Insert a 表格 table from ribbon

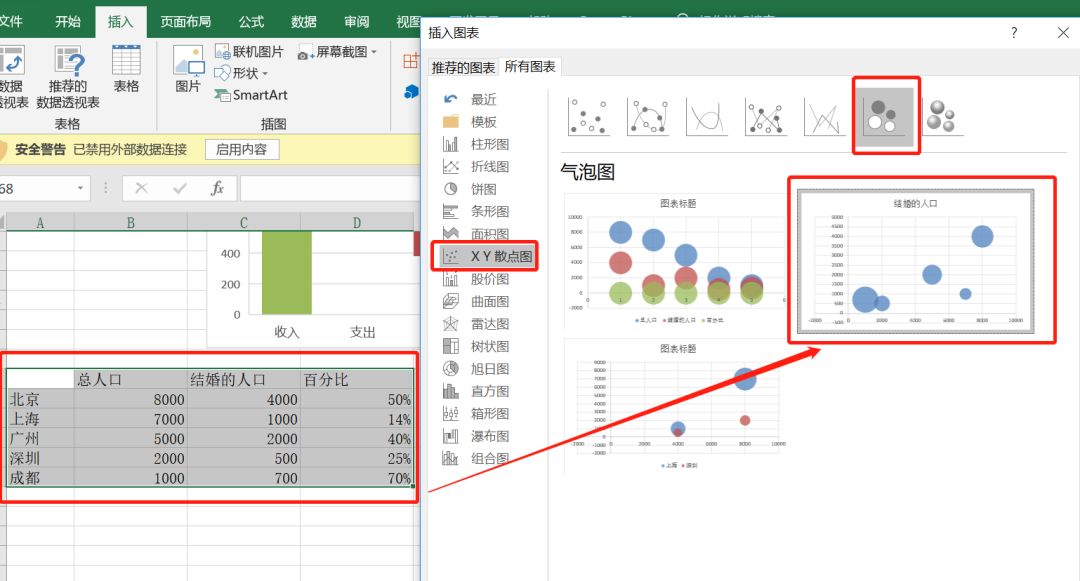(126, 69)
